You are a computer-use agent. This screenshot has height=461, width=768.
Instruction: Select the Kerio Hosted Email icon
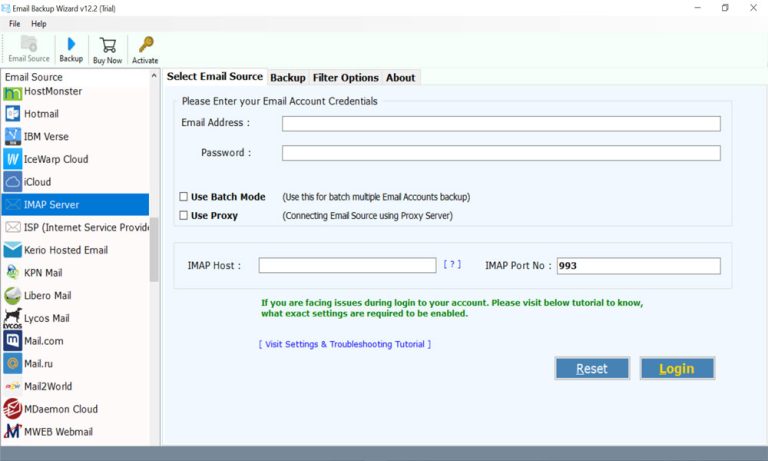pos(13,250)
